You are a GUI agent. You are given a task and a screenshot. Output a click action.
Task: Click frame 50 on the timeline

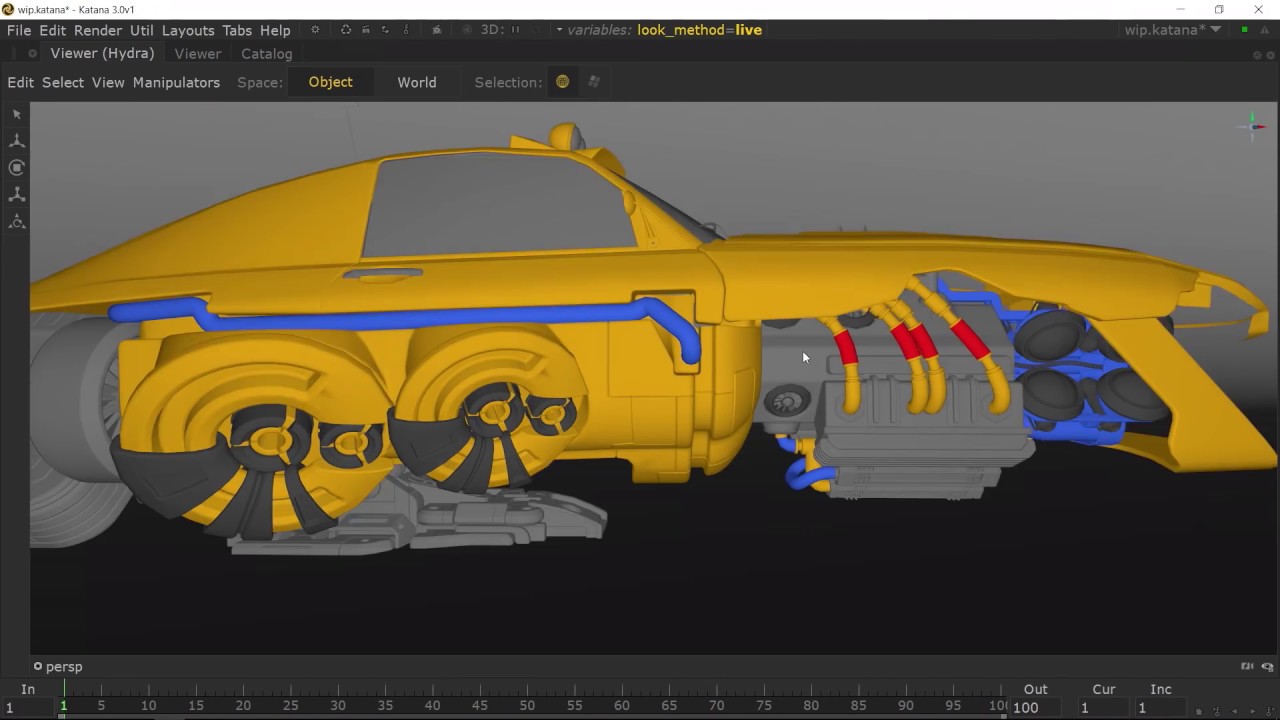click(527, 706)
